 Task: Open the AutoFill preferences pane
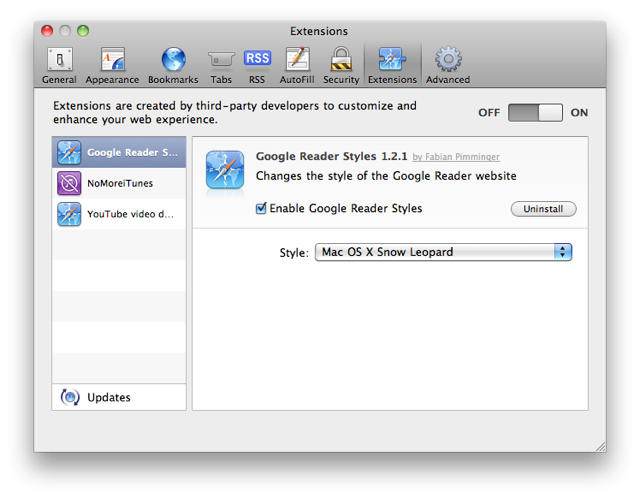pyautogui.click(x=297, y=65)
